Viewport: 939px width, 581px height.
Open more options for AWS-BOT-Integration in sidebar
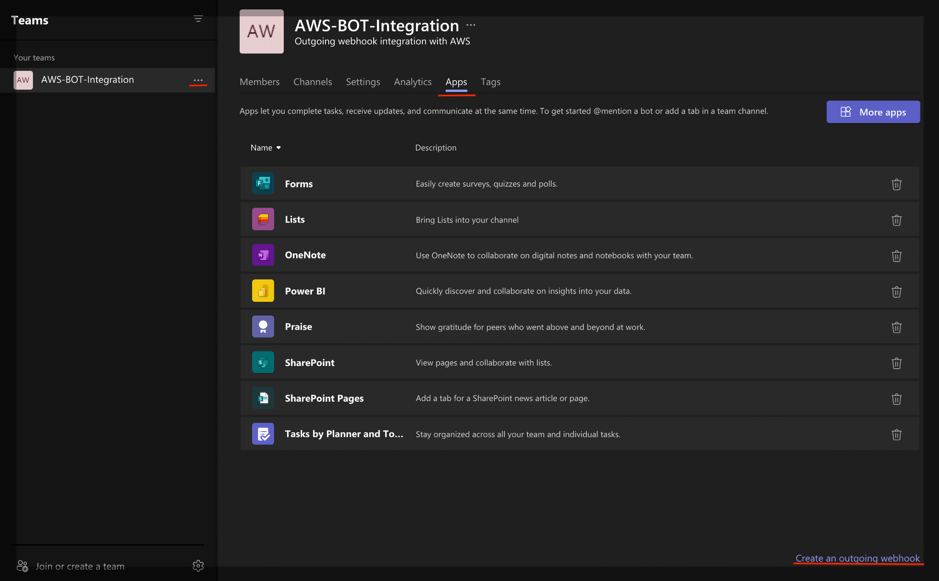[198, 80]
